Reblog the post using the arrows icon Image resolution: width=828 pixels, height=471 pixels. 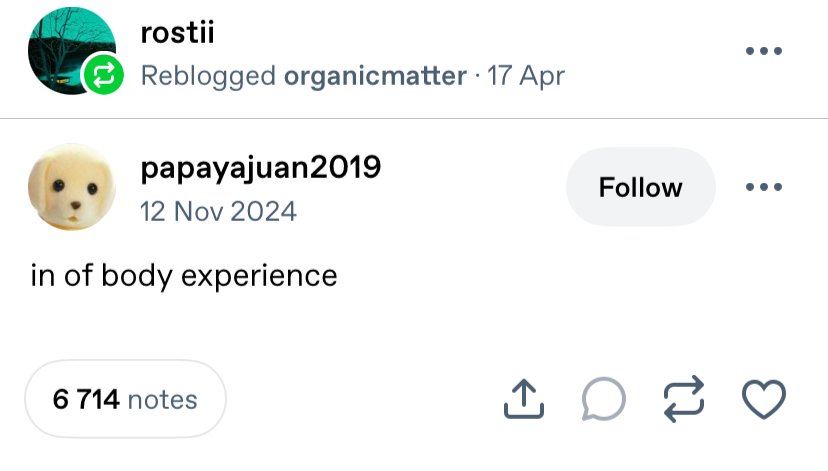pyautogui.click(x=684, y=400)
